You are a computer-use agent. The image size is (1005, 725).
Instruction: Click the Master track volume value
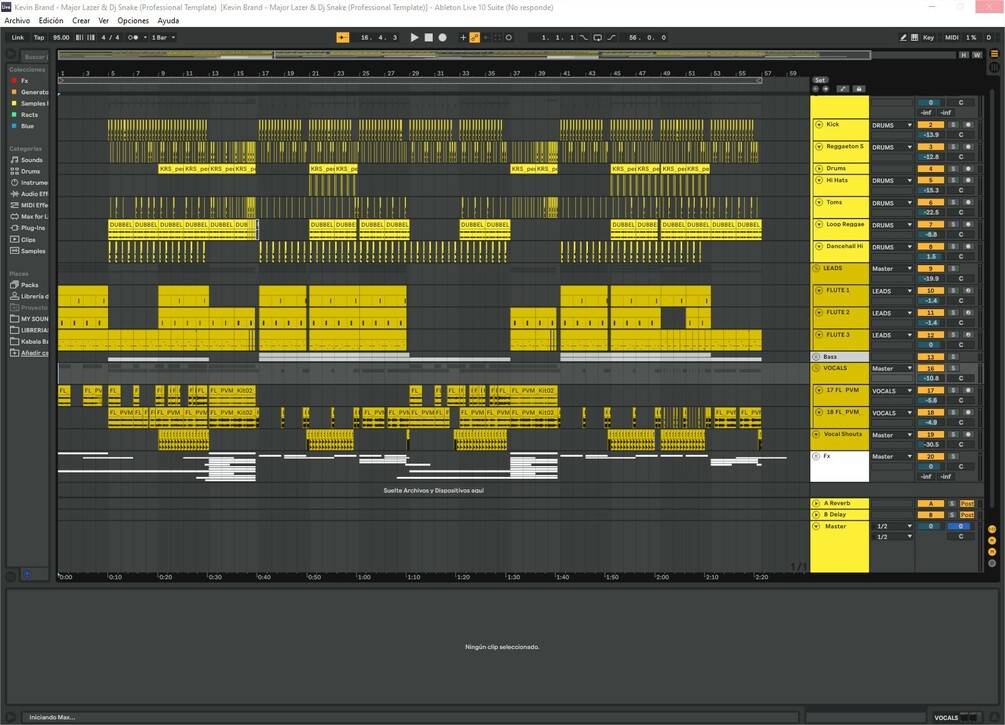click(x=931, y=526)
